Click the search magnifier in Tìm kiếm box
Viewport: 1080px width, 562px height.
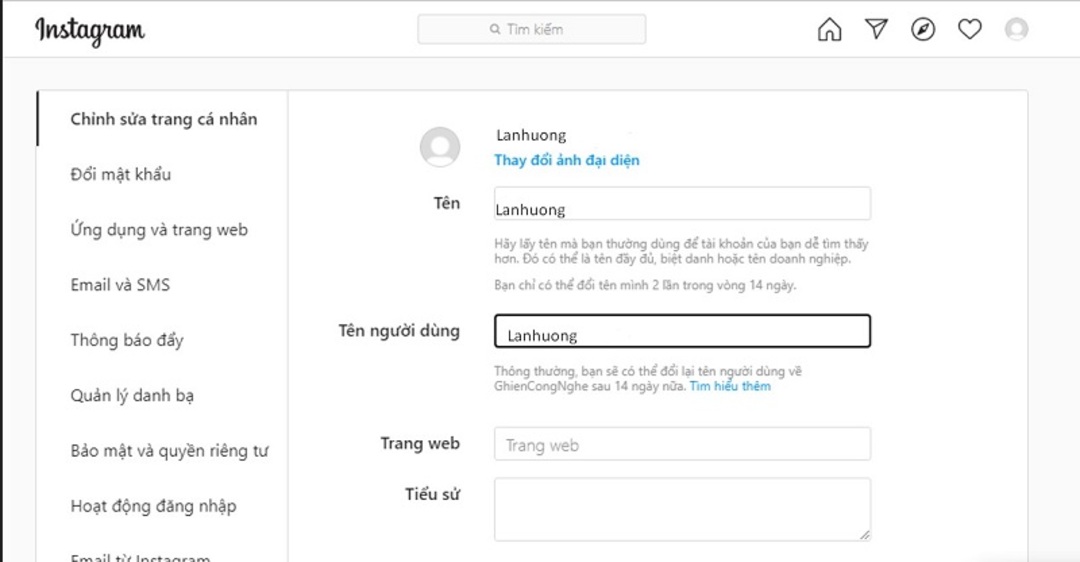(x=495, y=30)
